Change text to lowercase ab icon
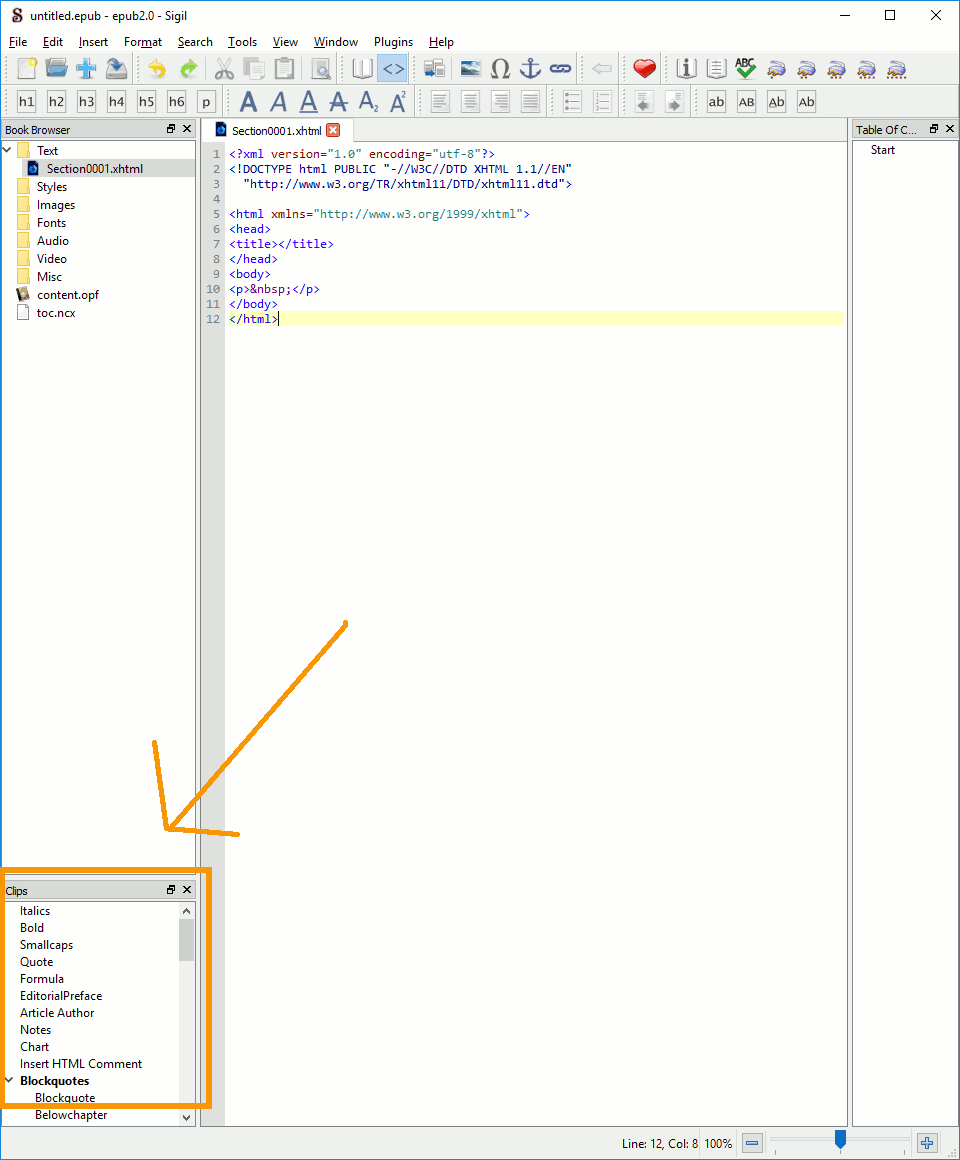The height and width of the screenshot is (1160, 960). (x=716, y=101)
